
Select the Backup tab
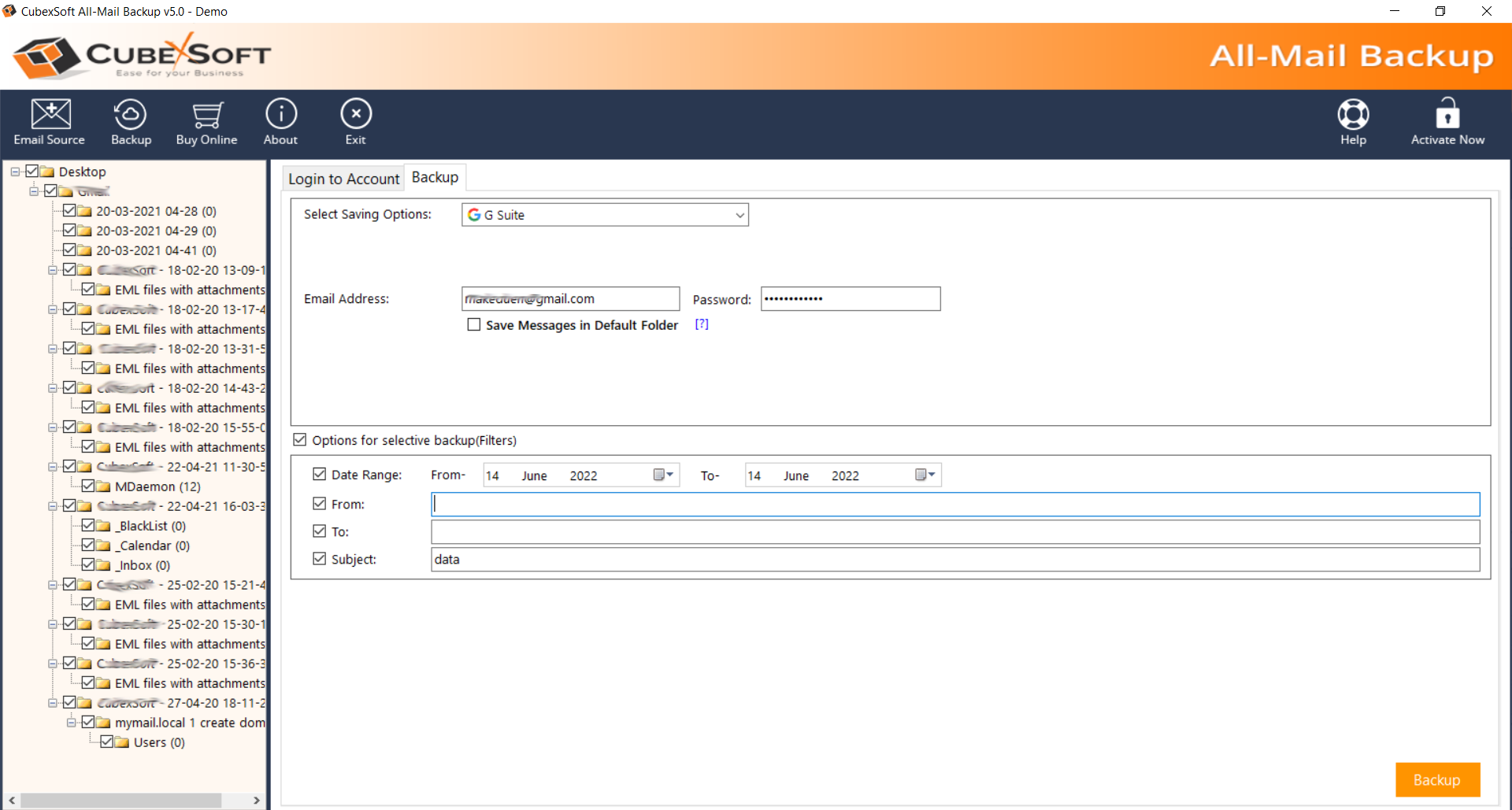[x=434, y=177]
